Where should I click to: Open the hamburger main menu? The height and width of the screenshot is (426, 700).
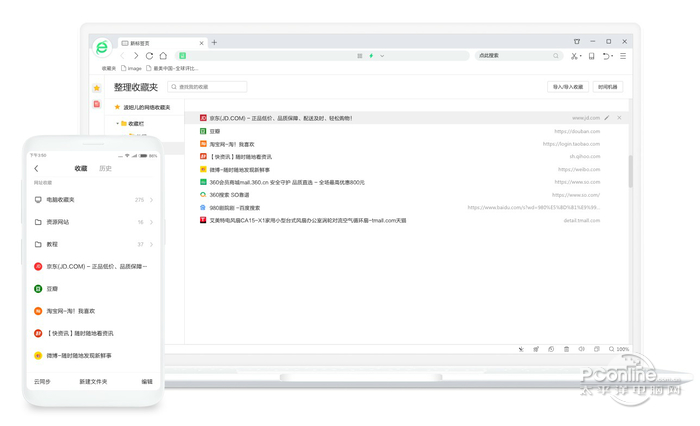(x=623, y=56)
